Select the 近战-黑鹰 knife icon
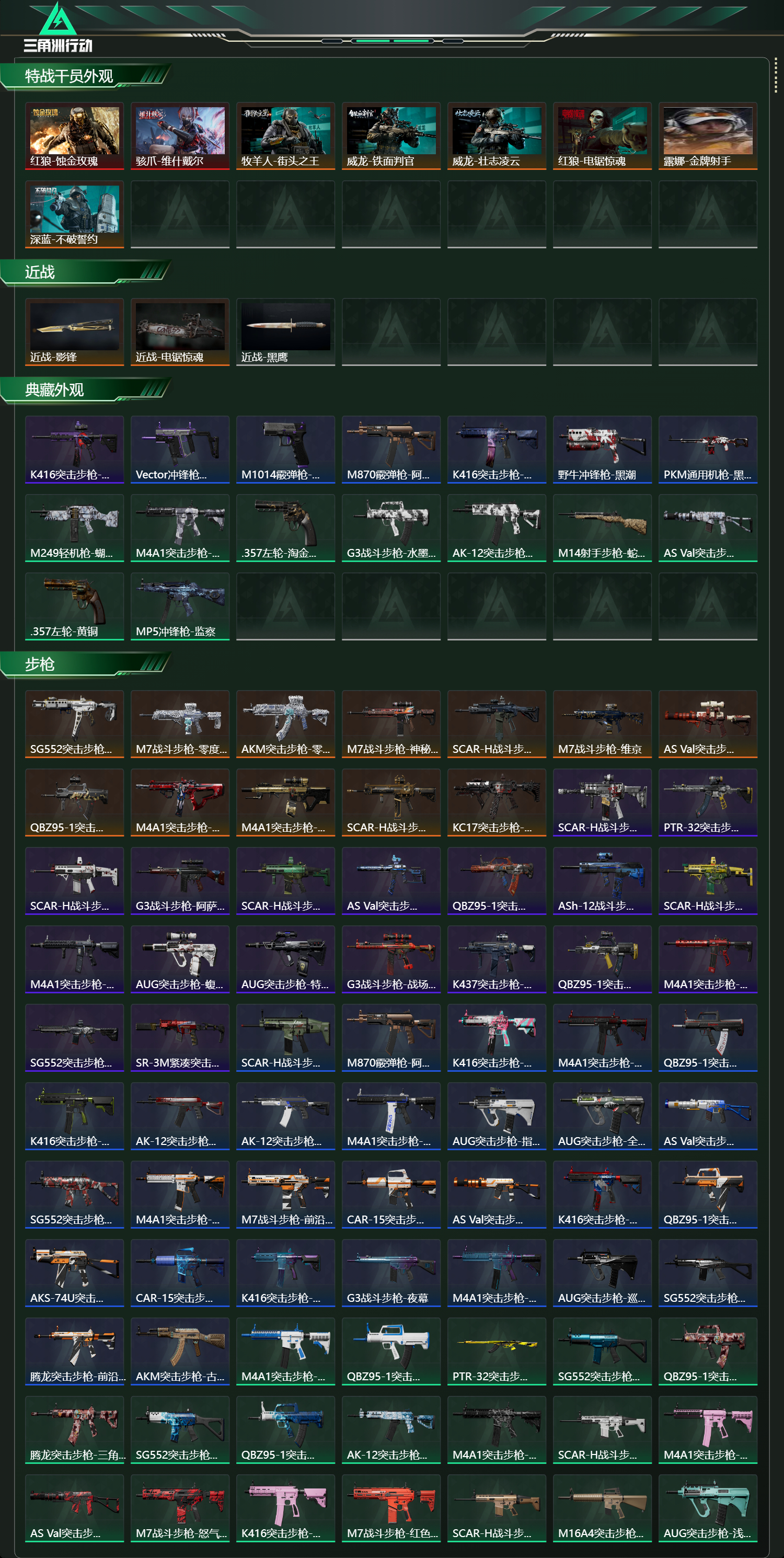784x1558 pixels. coord(285,332)
